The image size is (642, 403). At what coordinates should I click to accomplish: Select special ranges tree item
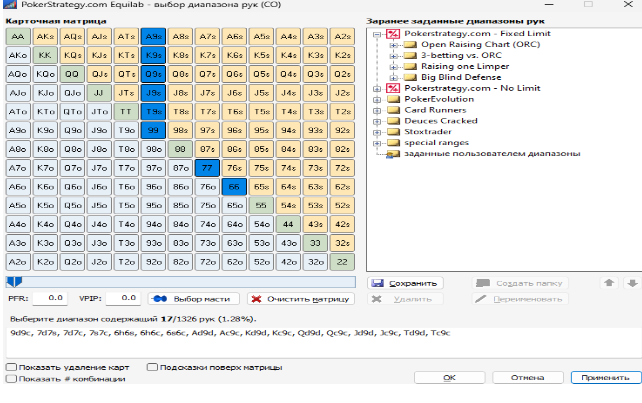click(436, 143)
